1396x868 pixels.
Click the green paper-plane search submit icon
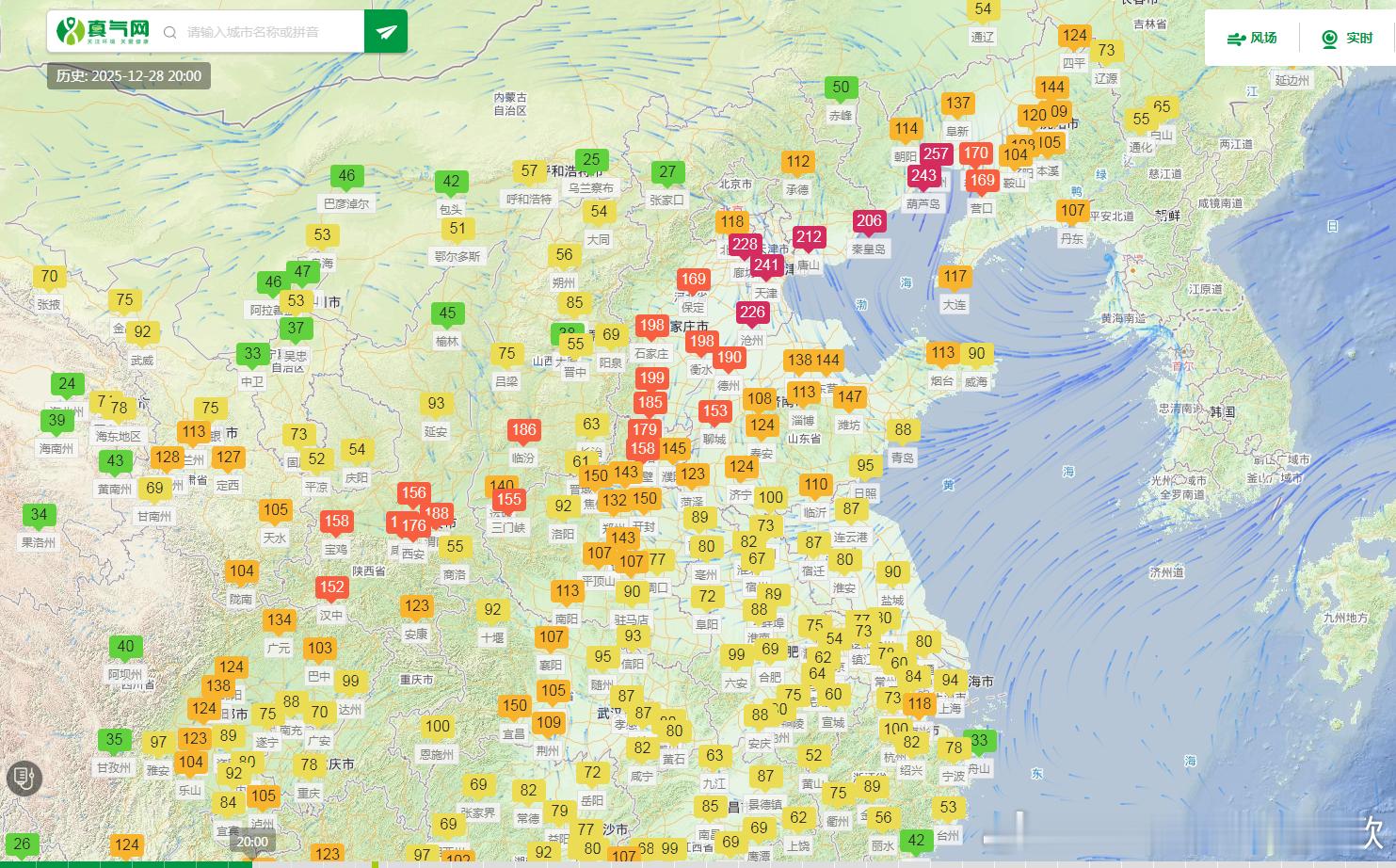(x=385, y=30)
